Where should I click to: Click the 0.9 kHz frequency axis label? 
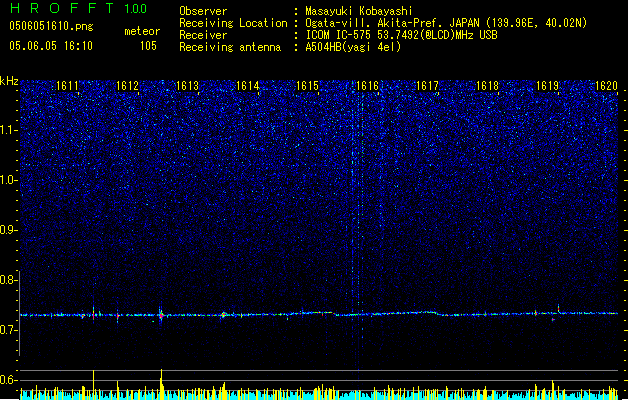[8, 230]
